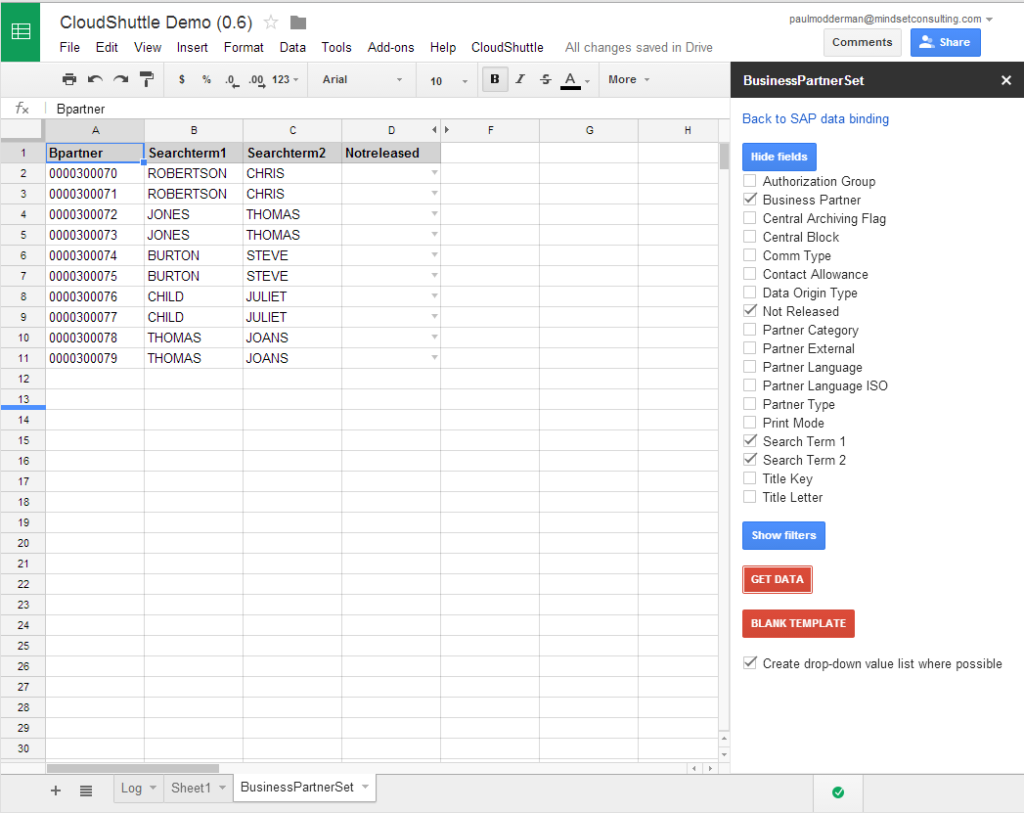1024x813 pixels.
Task: Close the BusinessPartnerSet side panel
Action: [x=1006, y=80]
